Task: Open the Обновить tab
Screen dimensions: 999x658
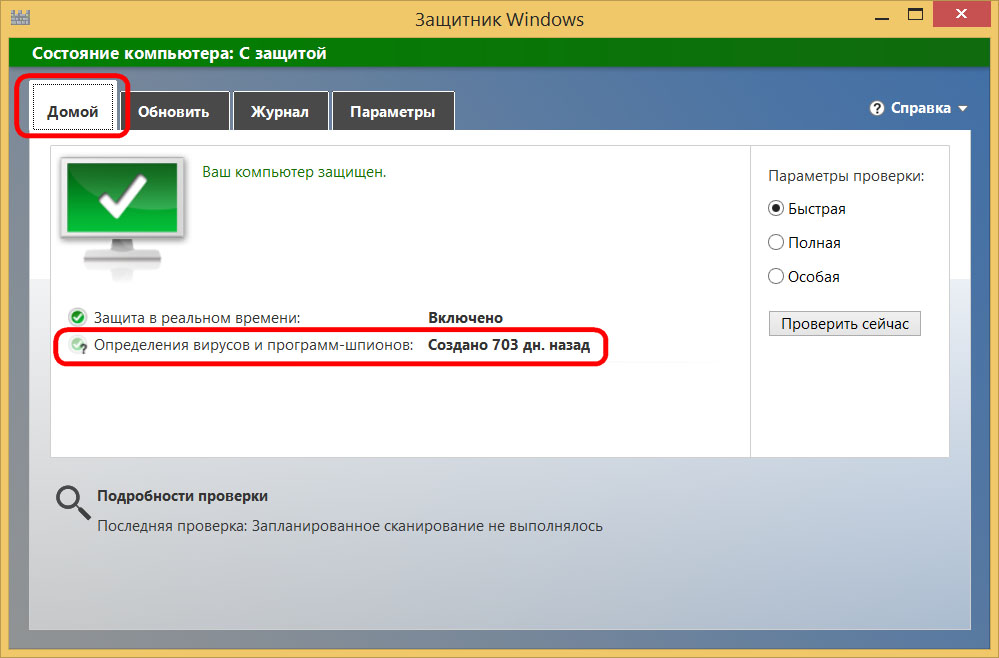Action: pyautogui.click(x=174, y=111)
